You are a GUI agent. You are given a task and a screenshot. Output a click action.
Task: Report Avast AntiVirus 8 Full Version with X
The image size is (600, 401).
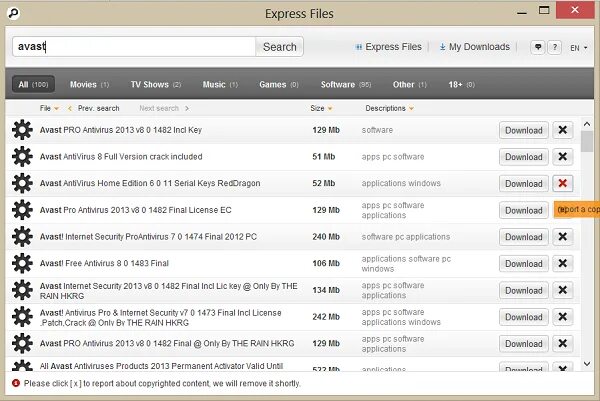click(x=562, y=156)
